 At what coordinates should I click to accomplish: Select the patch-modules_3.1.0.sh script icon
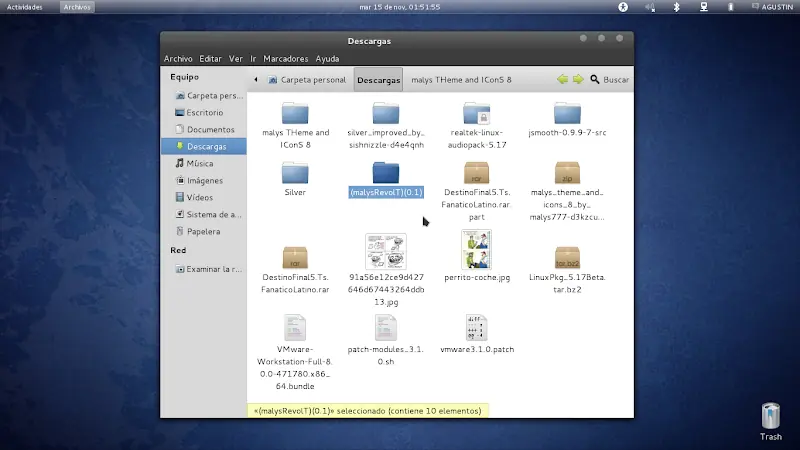point(386,328)
